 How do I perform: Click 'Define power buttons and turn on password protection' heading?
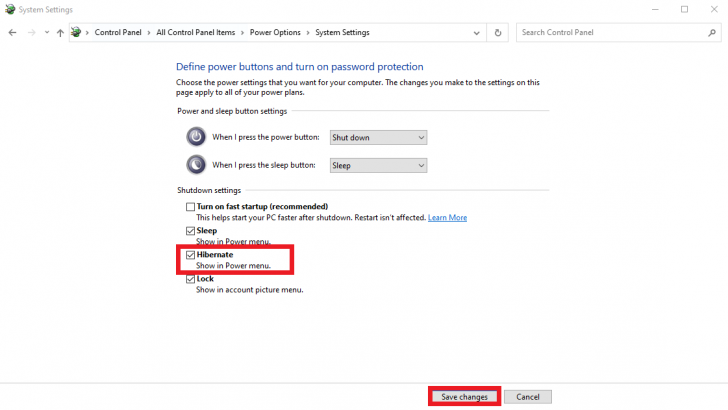(299, 67)
